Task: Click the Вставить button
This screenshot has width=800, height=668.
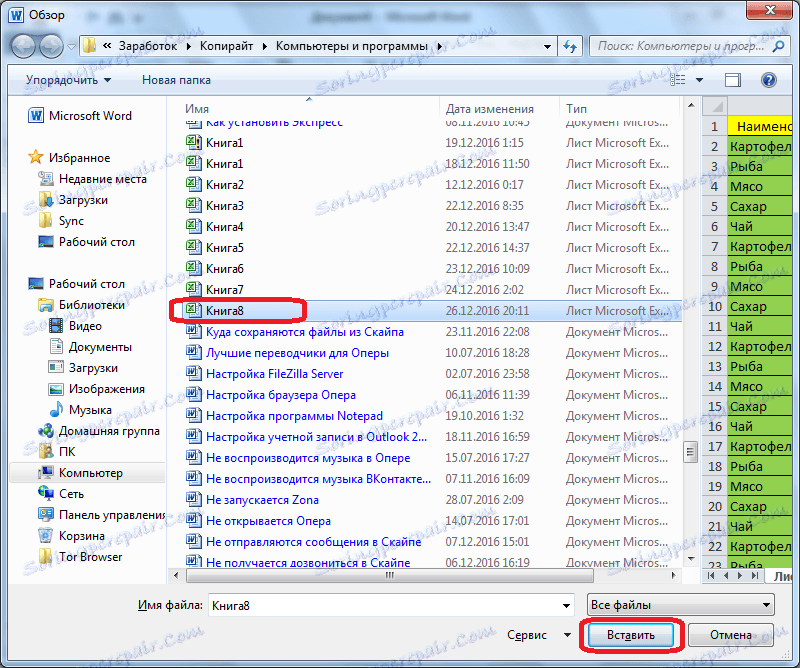Action: (x=631, y=635)
